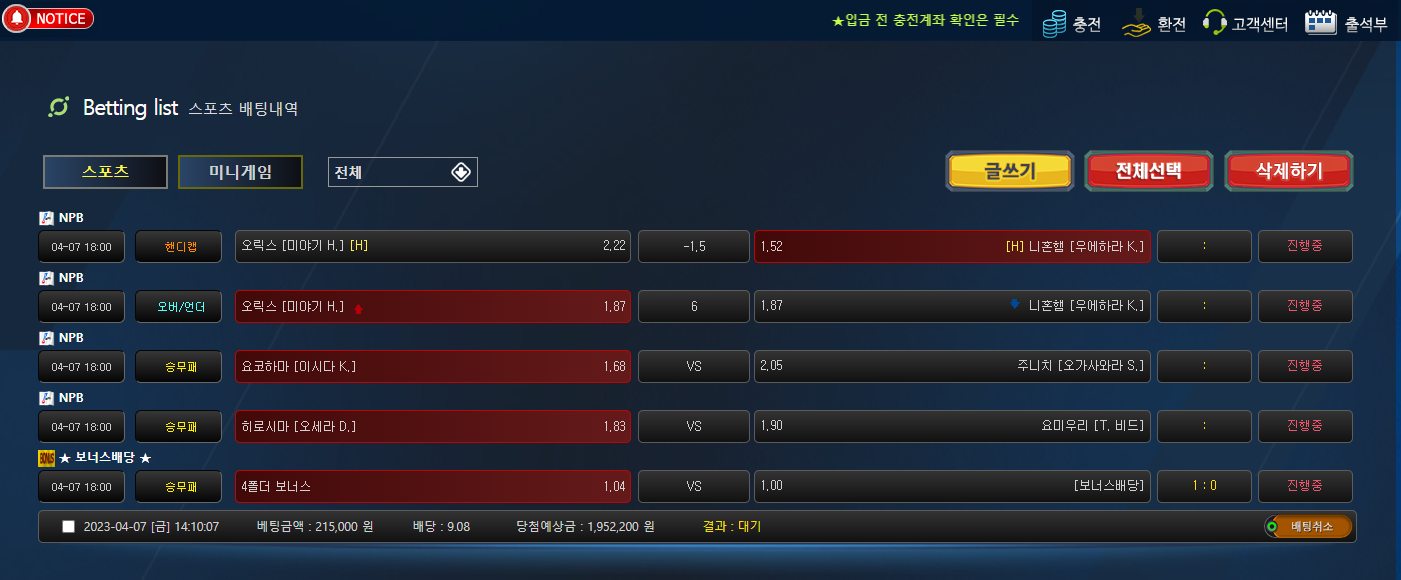Image resolution: width=1401 pixels, height=580 pixels.
Task: Open the 출석부 calendar icon
Action: (1321, 23)
